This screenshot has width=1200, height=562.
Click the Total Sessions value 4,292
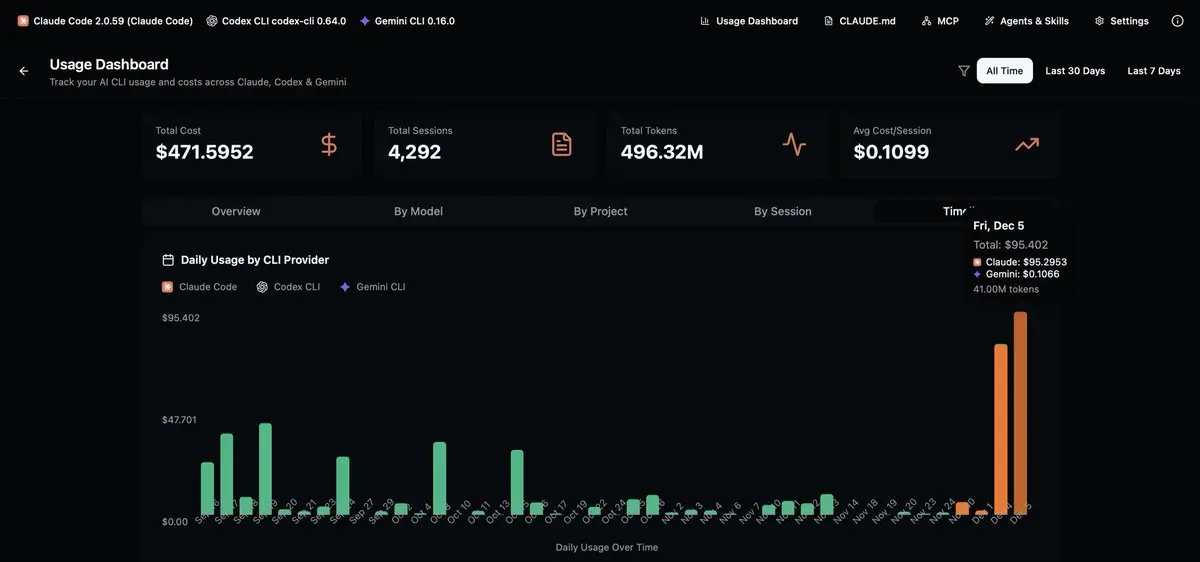tap(414, 152)
